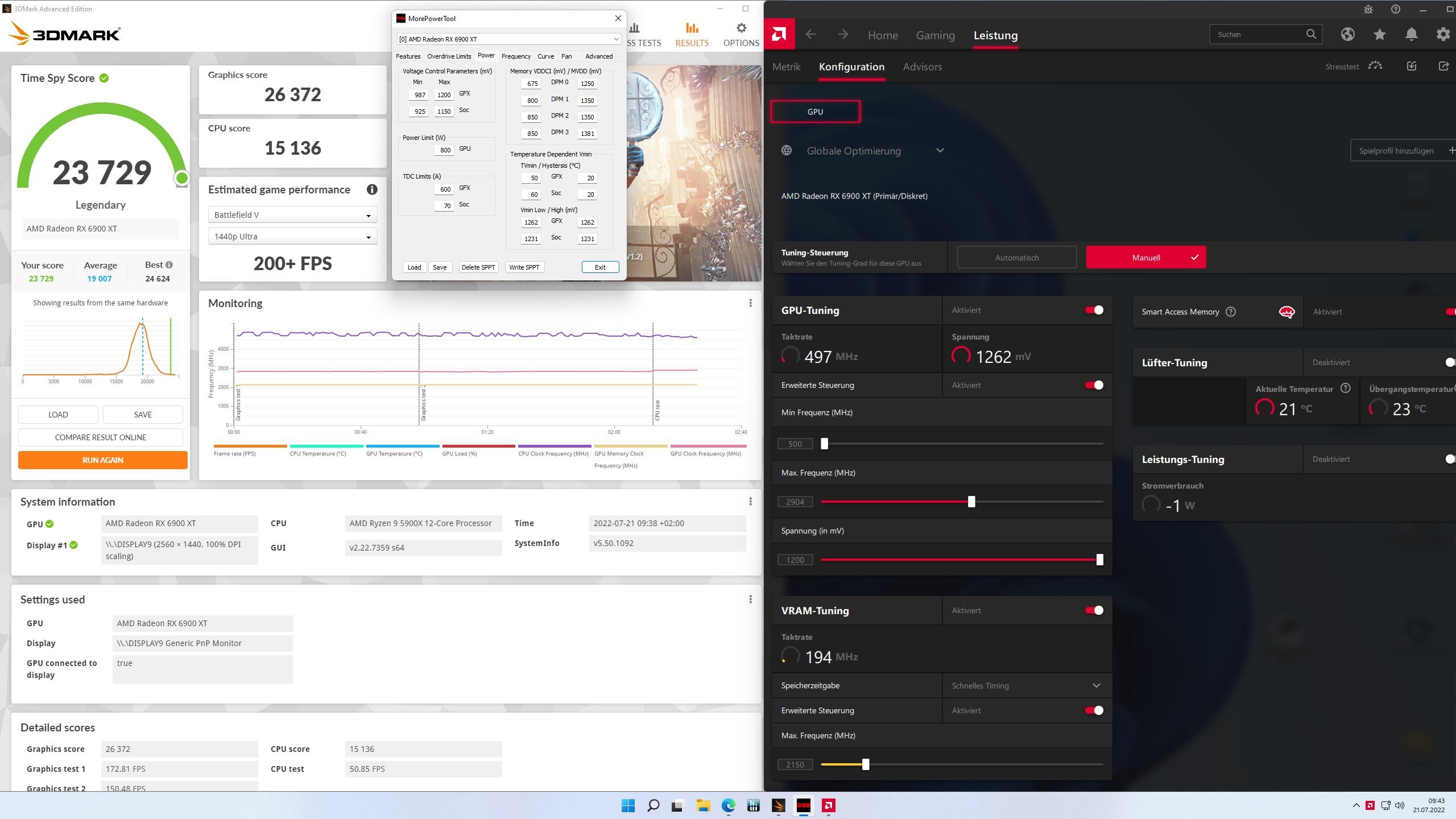Open MorePowerTool GPU selection dropdown
This screenshot has width=1456, height=819.
[x=508, y=39]
